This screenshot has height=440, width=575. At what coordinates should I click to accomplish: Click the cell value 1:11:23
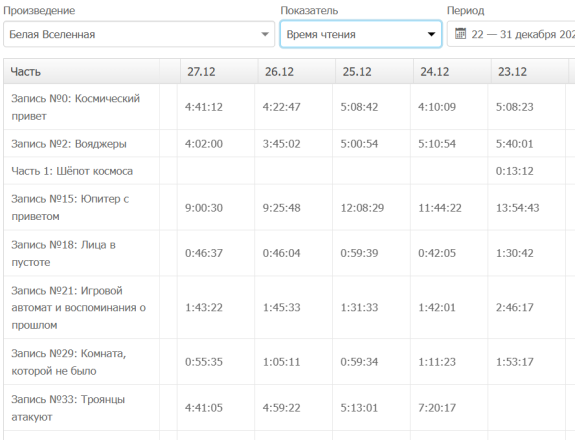point(437,362)
